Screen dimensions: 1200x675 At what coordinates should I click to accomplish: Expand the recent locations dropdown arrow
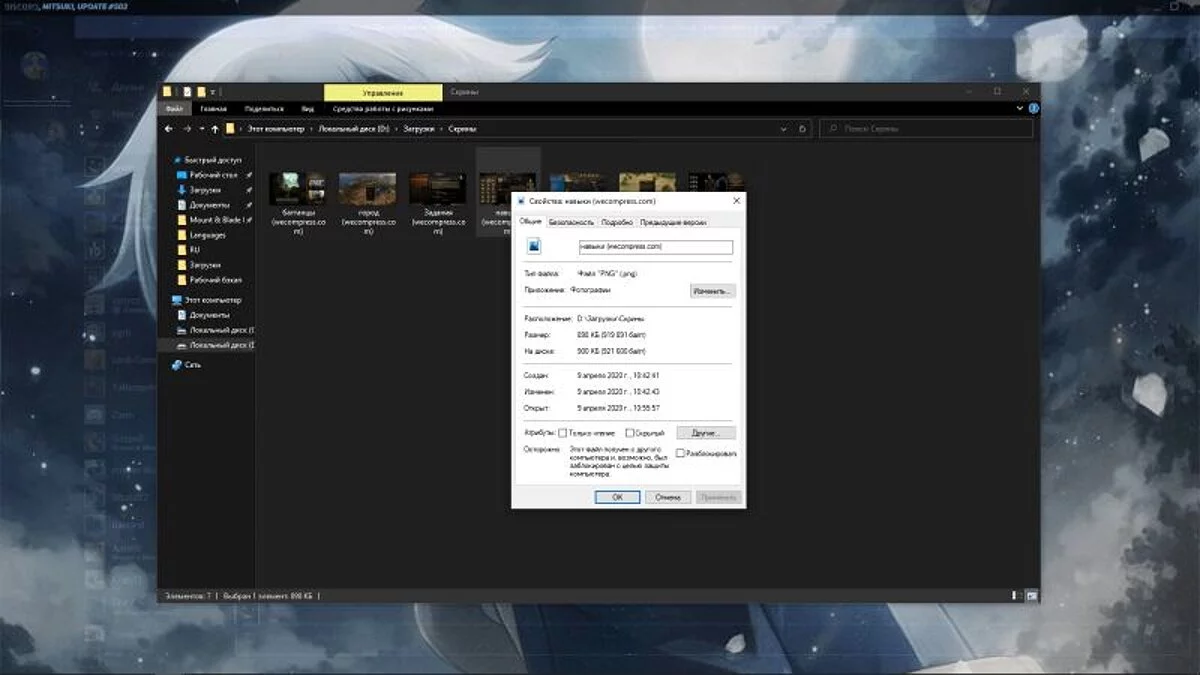[x=201, y=129]
